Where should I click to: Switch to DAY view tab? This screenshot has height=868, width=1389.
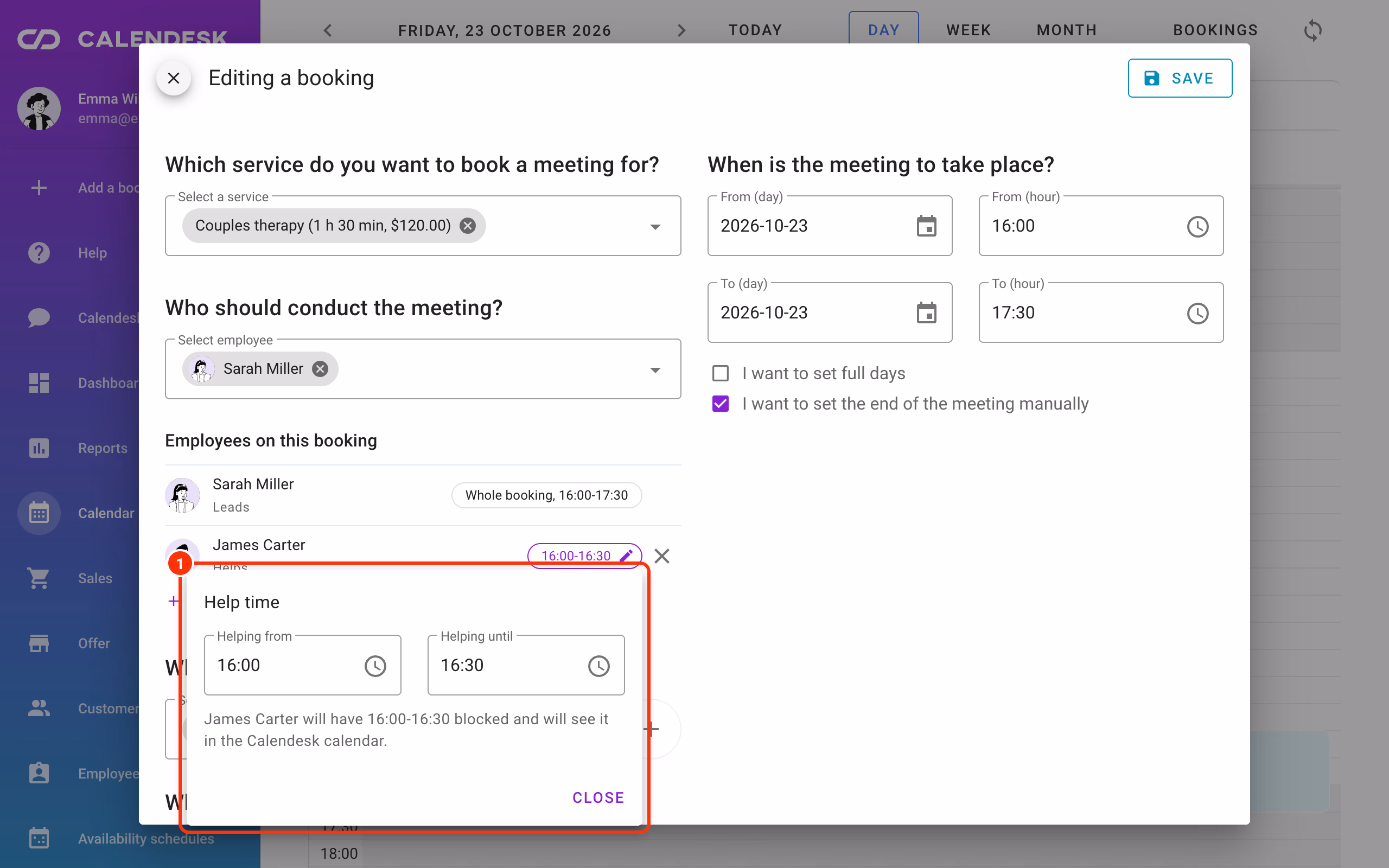click(x=883, y=30)
